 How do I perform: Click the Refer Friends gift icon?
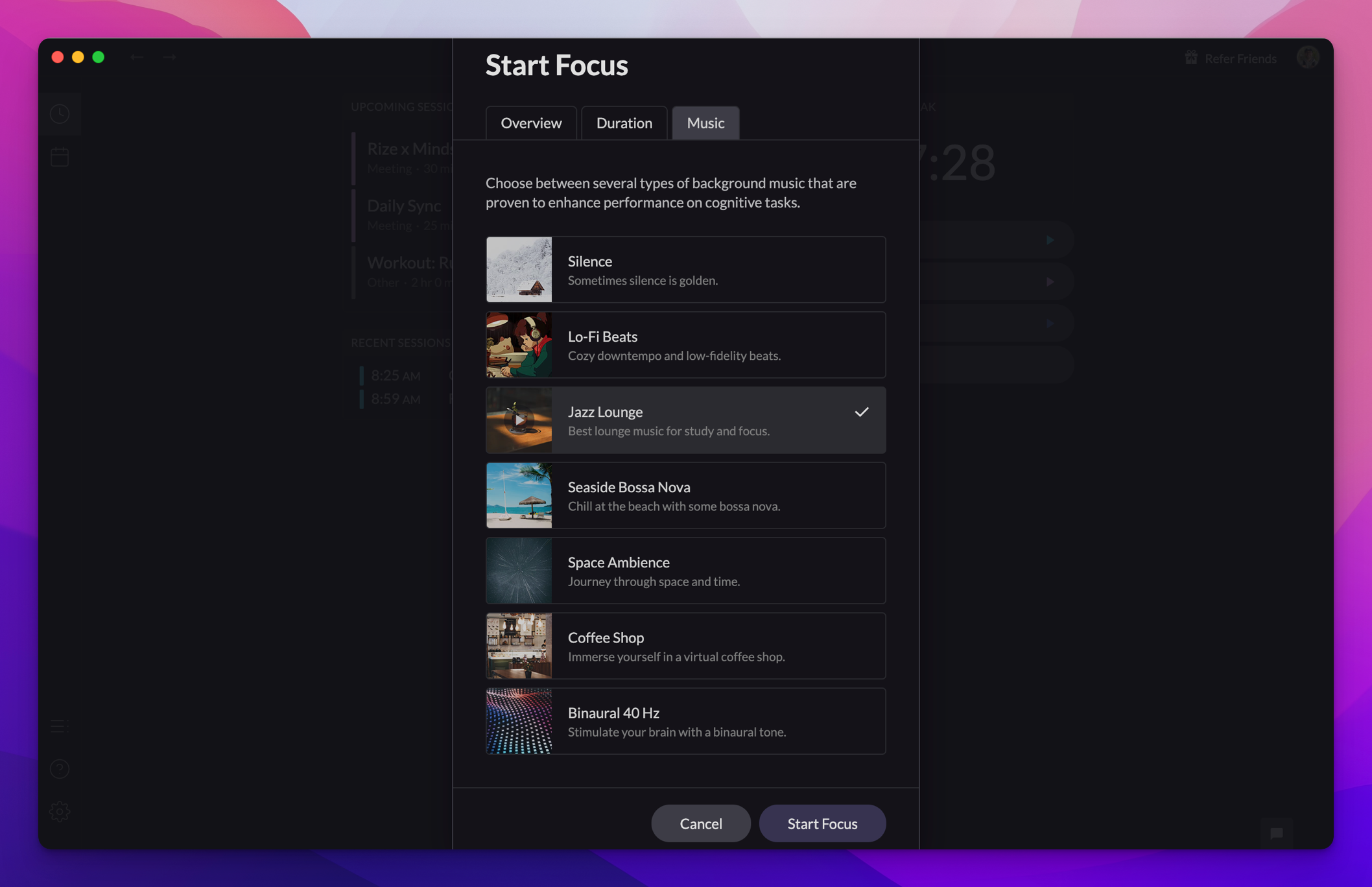coord(1191,58)
